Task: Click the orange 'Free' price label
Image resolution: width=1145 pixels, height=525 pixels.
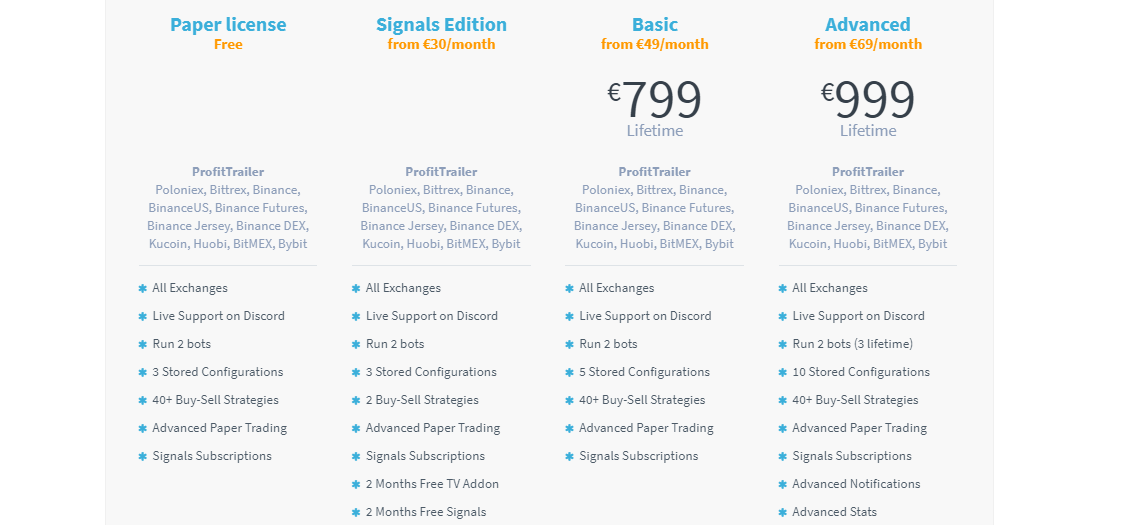Action: pyautogui.click(x=228, y=45)
